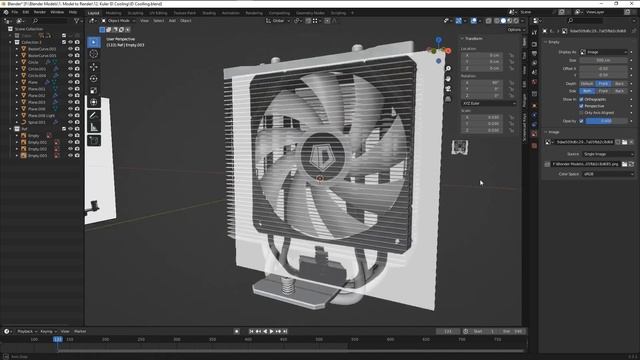Unlink the image datablock with X icon
Viewport: 640px width, 360px height.
[631, 142]
